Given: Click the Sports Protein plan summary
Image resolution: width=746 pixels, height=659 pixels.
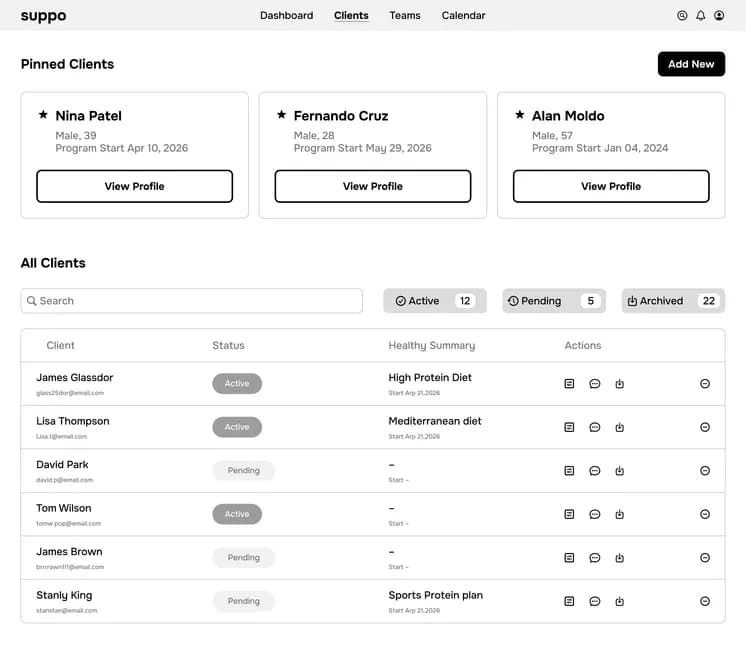Looking at the screenshot, I should (435, 595).
